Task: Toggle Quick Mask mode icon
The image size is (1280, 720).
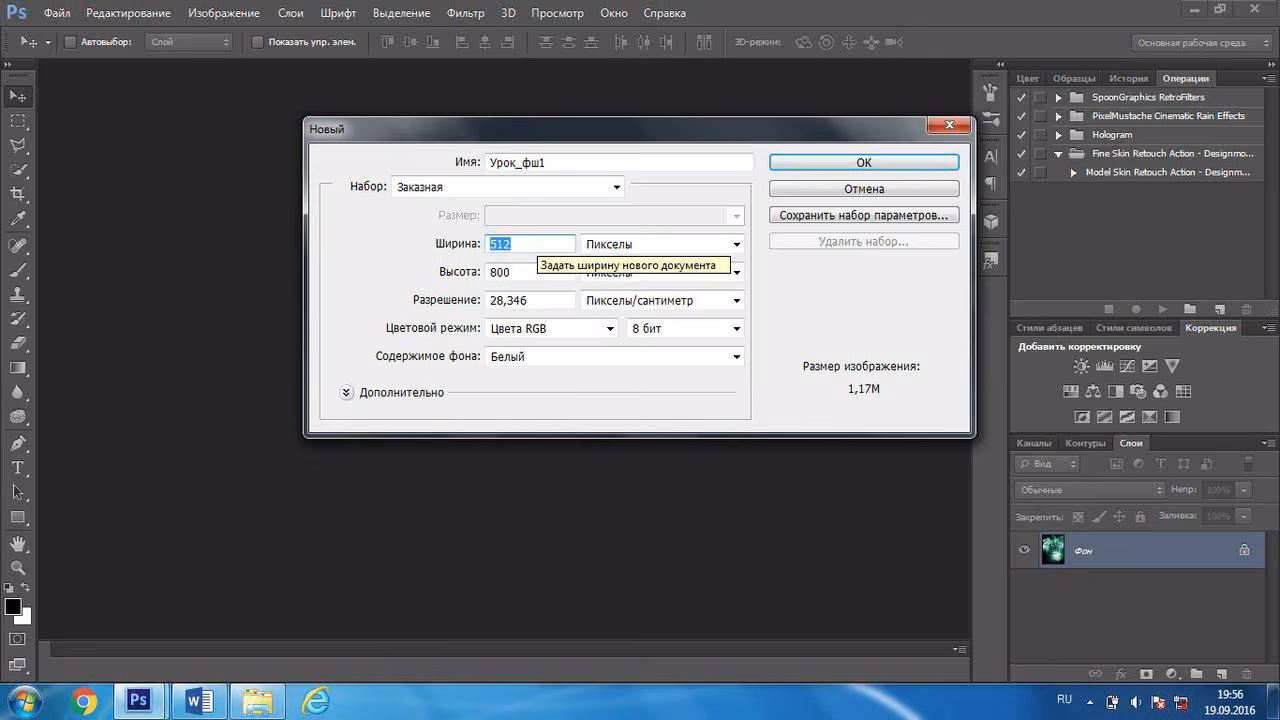Action: (18, 639)
